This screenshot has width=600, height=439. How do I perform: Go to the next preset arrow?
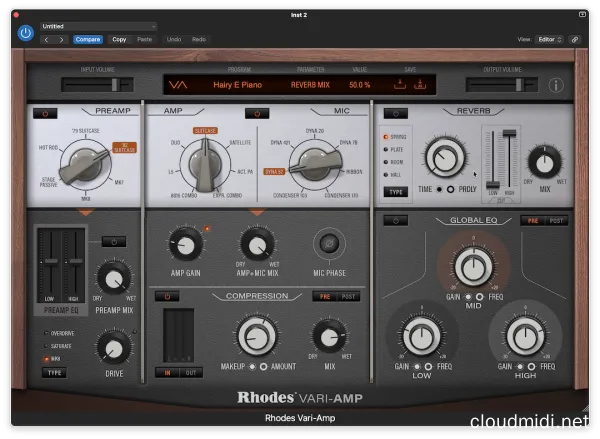[x=61, y=39]
